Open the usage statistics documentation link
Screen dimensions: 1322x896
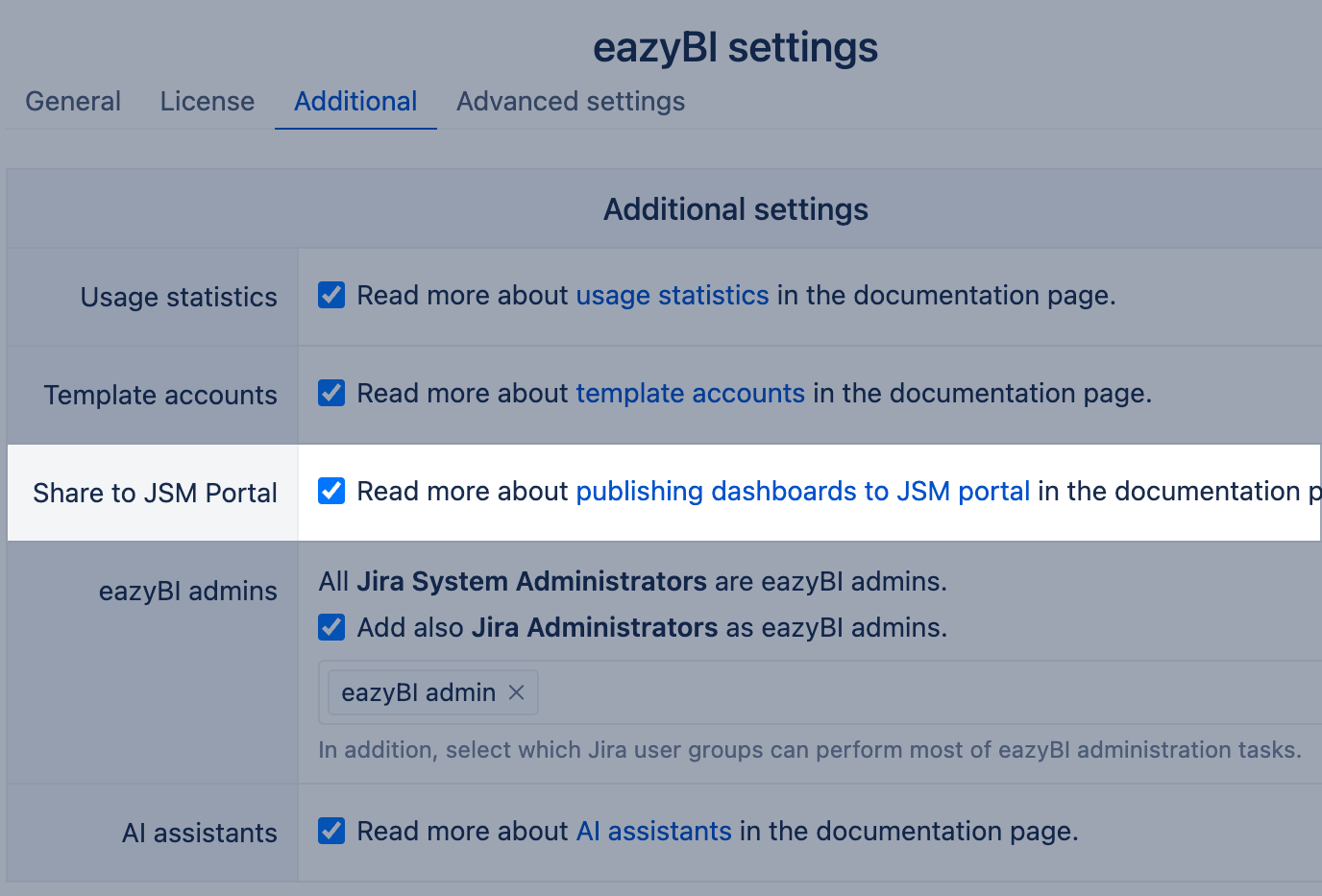[672, 296]
